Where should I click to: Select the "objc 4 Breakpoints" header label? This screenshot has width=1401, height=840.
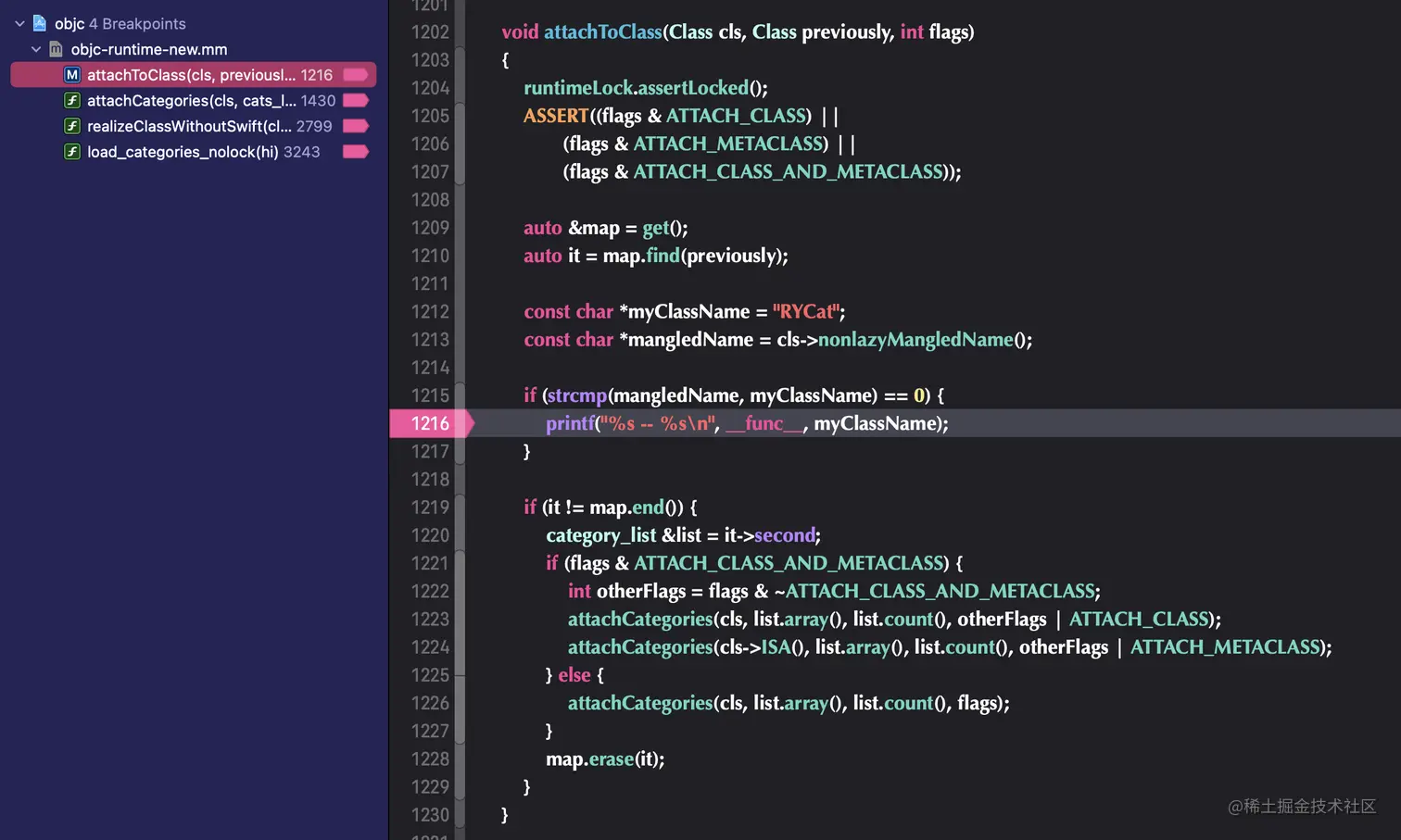coord(120,23)
